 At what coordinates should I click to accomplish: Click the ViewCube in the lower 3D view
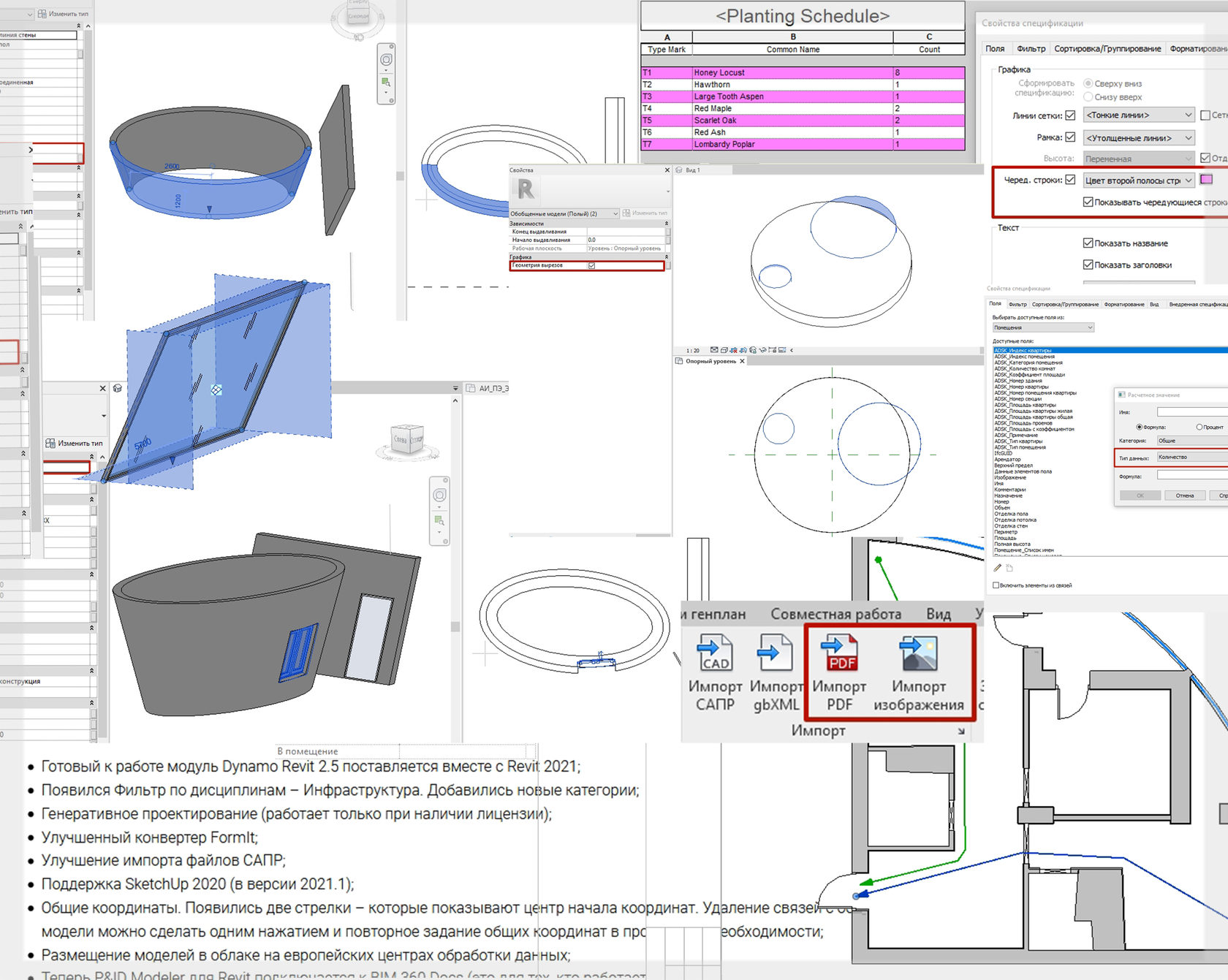(408, 440)
